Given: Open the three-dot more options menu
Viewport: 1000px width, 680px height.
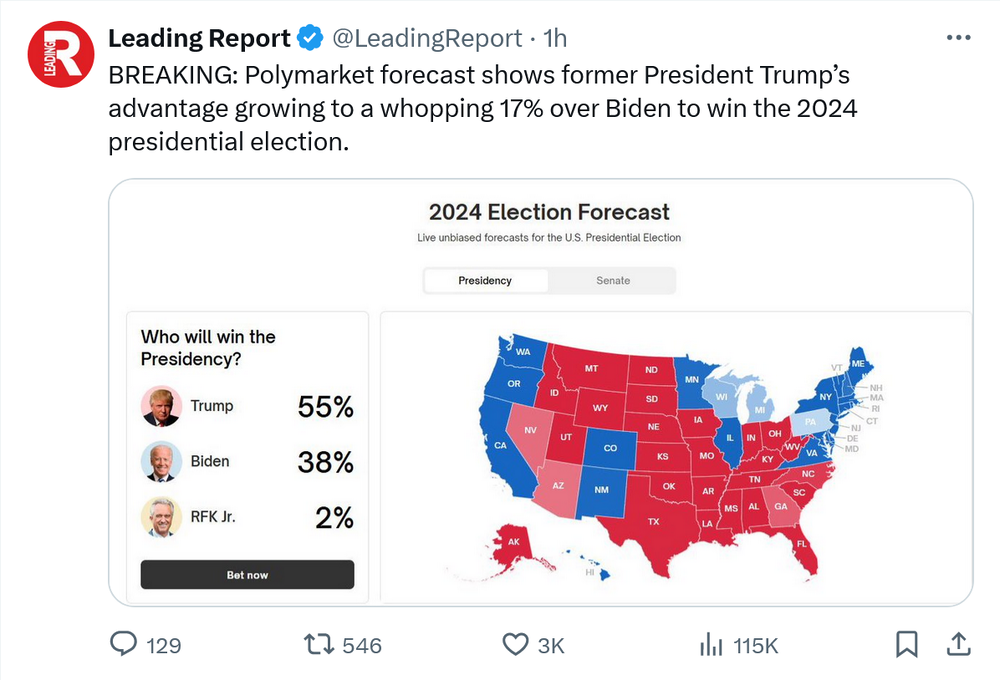Looking at the screenshot, I should 958,38.
